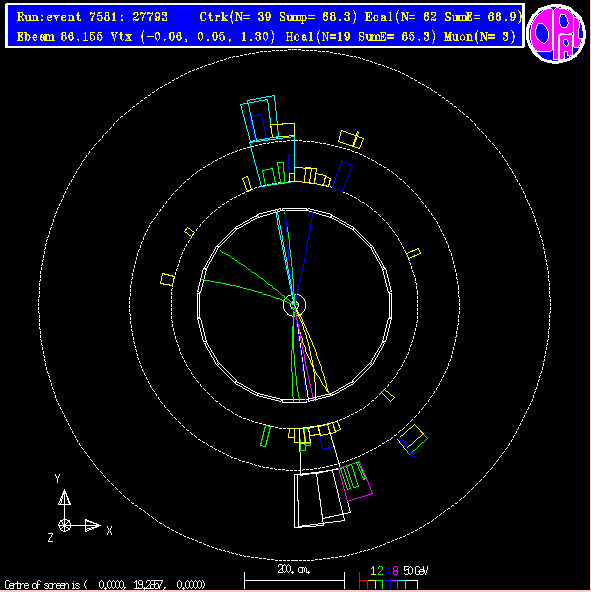Click the magenta '8' energy legend entry
Viewport: 591px width, 592px height.
coord(395,571)
